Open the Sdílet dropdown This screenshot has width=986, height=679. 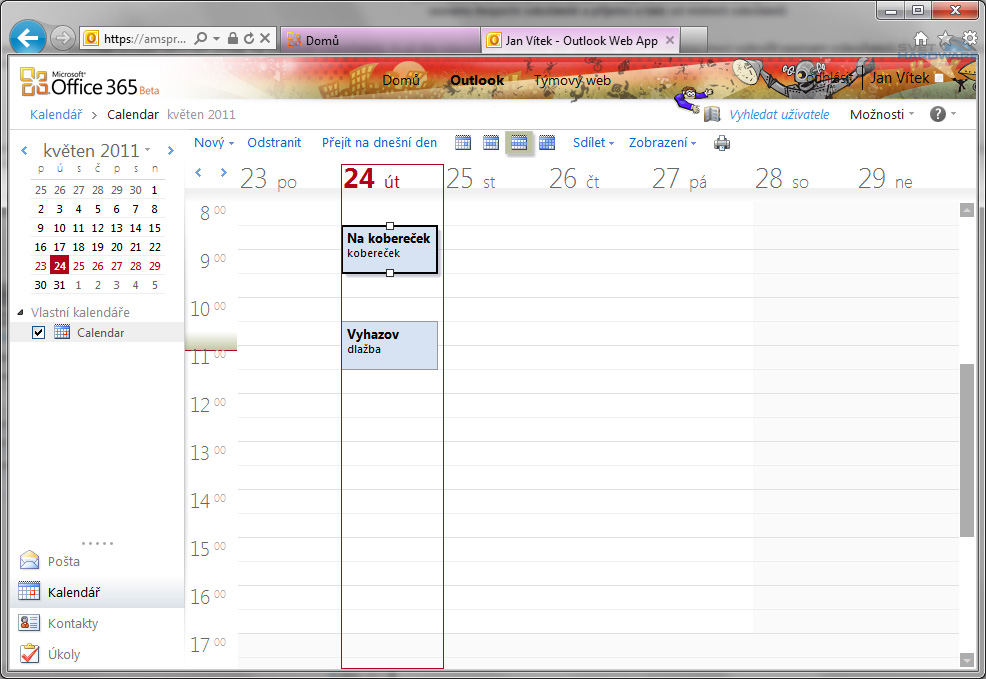(x=593, y=143)
